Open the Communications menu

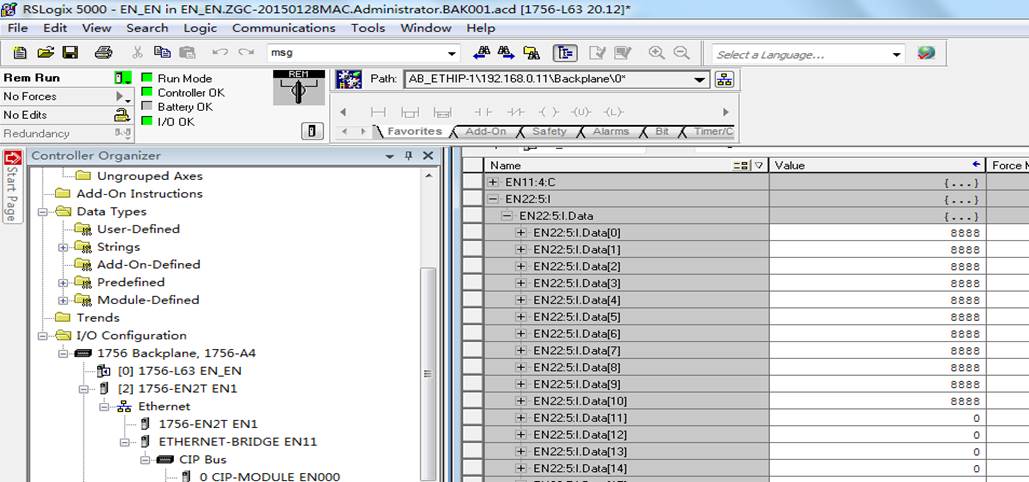point(284,28)
